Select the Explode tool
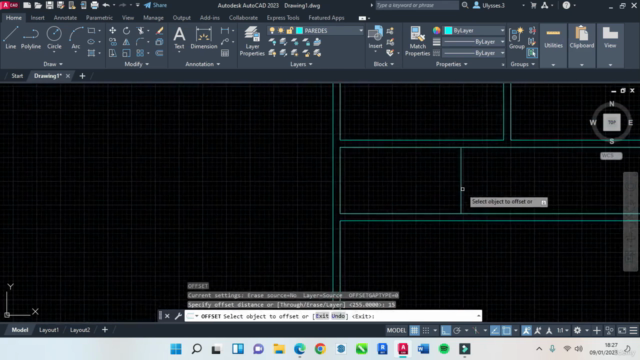Screen dimensions: 640x360 160,42
